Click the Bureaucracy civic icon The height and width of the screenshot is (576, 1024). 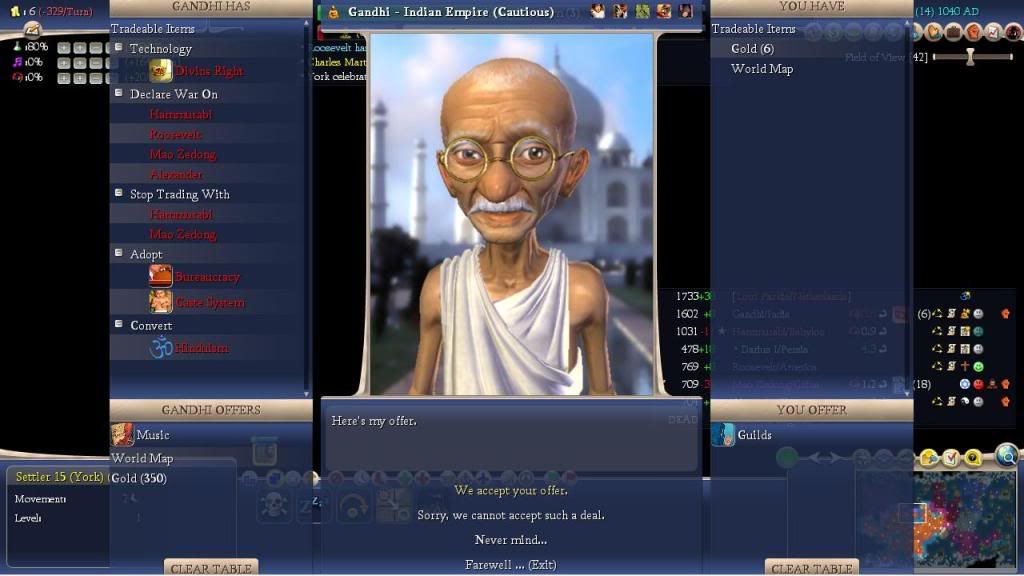(x=161, y=276)
